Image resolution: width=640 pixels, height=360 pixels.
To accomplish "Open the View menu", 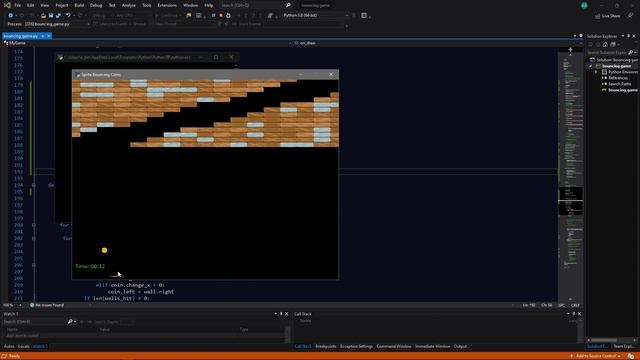I will (x=44, y=5).
